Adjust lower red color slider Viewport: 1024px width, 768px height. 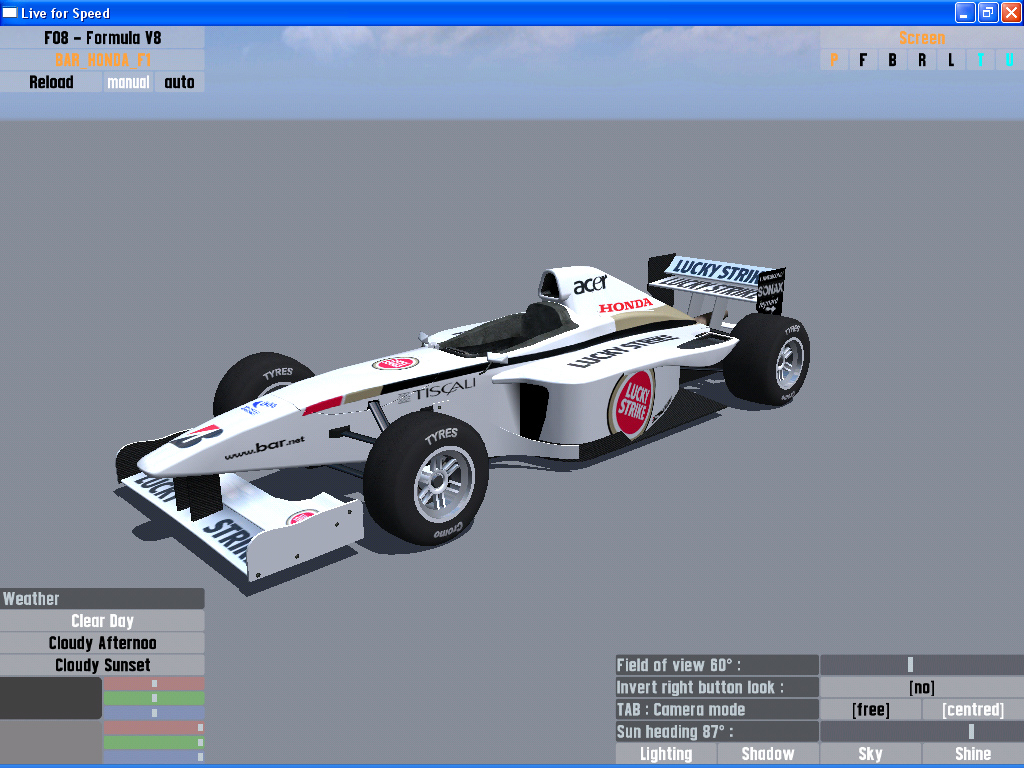(154, 728)
